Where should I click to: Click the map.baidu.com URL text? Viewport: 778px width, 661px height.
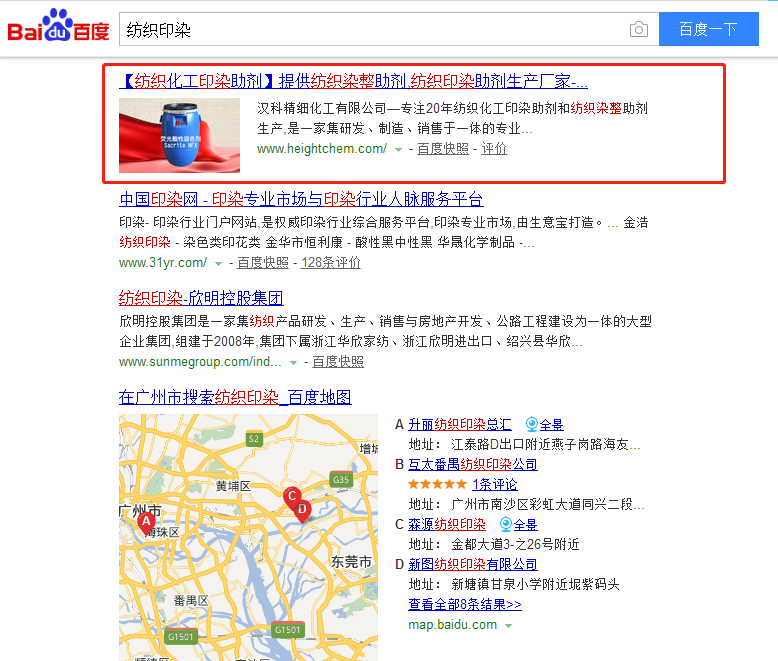(x=453, y=625)
